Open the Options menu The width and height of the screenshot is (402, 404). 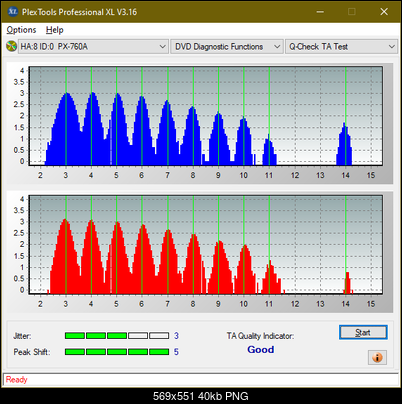[x=21, y=30]
